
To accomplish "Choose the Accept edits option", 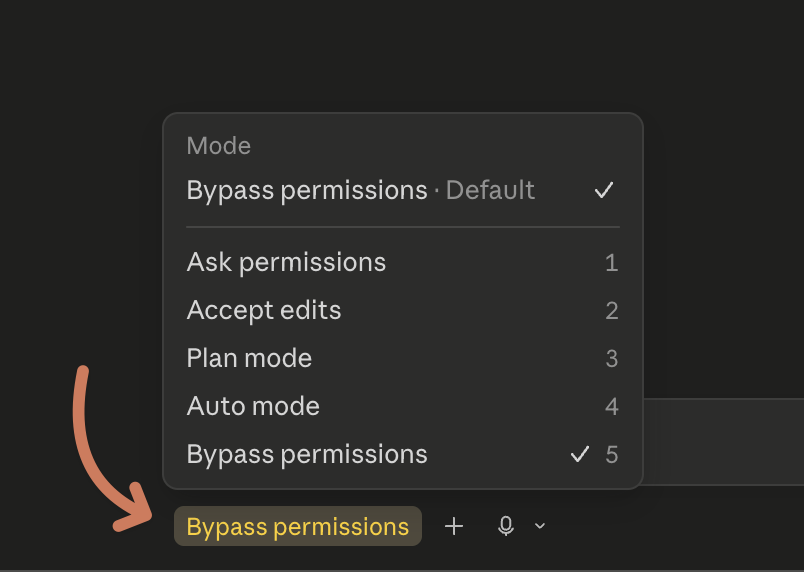I will click(403, 311).
